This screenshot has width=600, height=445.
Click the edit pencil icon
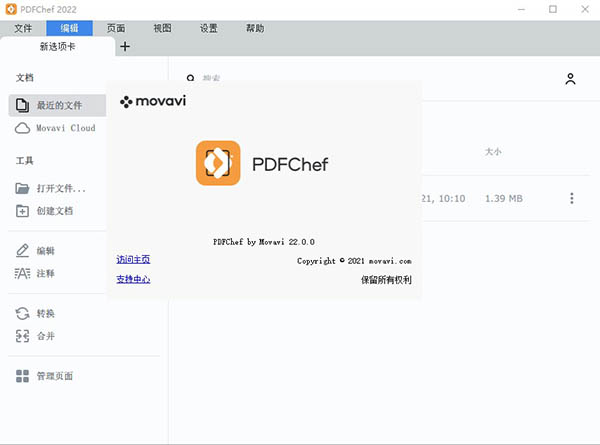tap(22, 251)
